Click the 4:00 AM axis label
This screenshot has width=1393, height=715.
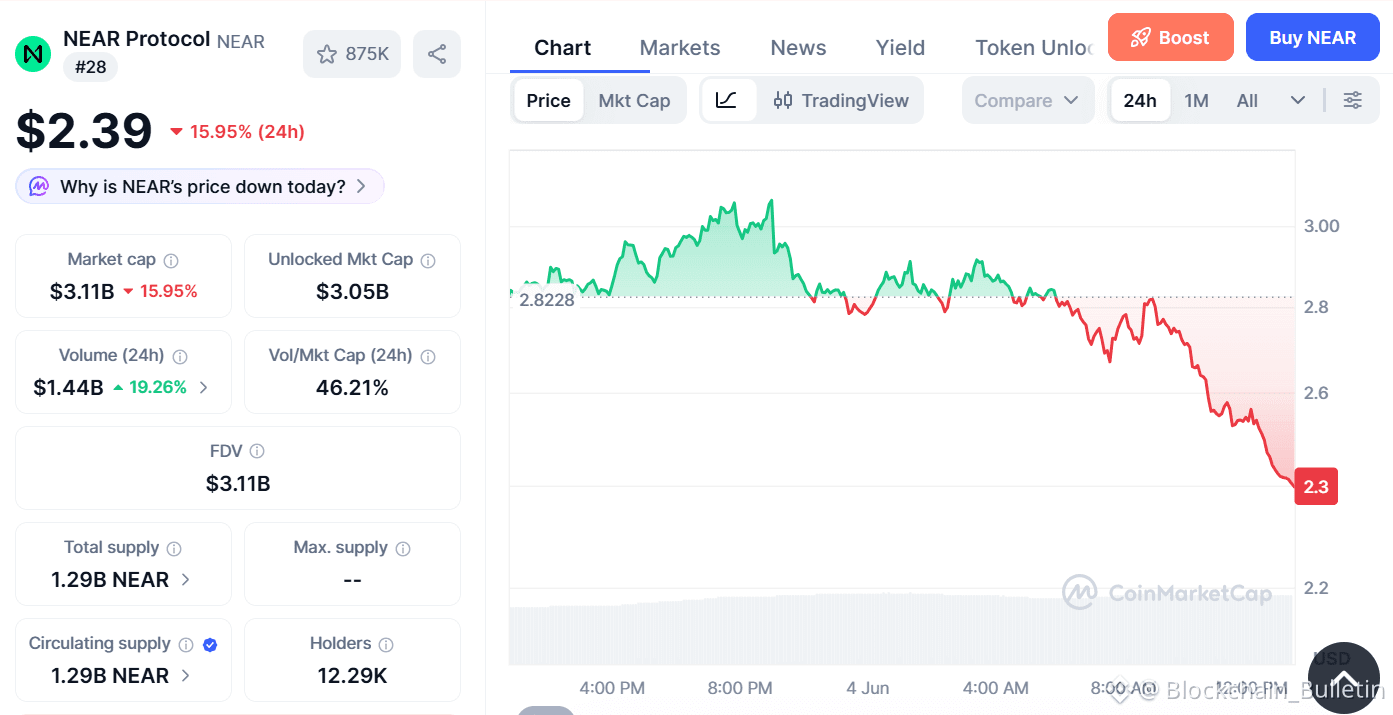click(995, 688)
